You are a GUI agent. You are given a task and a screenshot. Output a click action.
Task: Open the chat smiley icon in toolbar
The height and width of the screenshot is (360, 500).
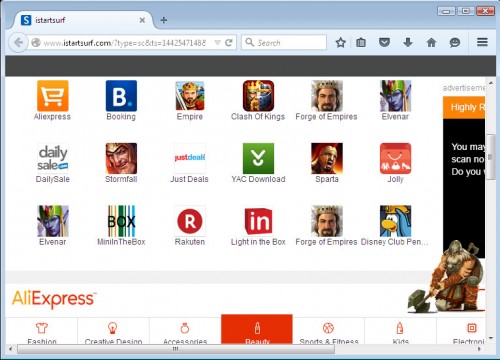click(455, 42)
